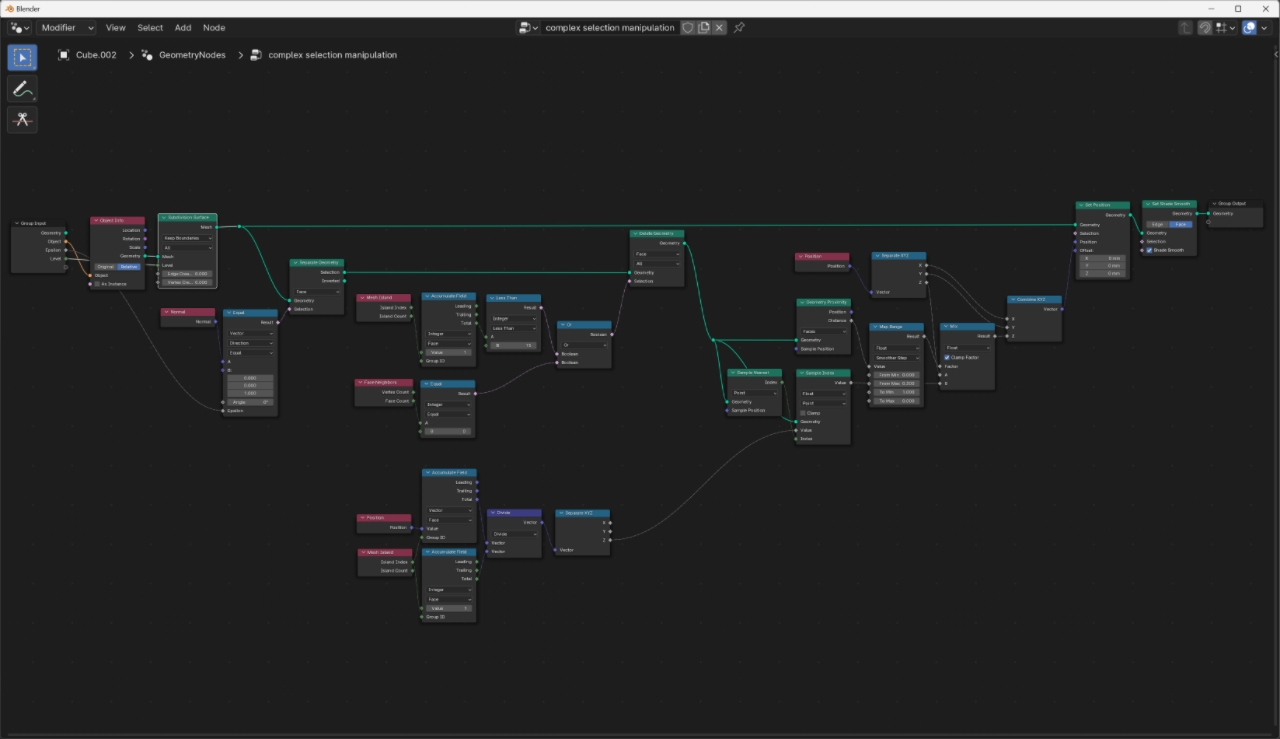Uncheck Shade Smooth in Set Shade Smooth

1150,250
